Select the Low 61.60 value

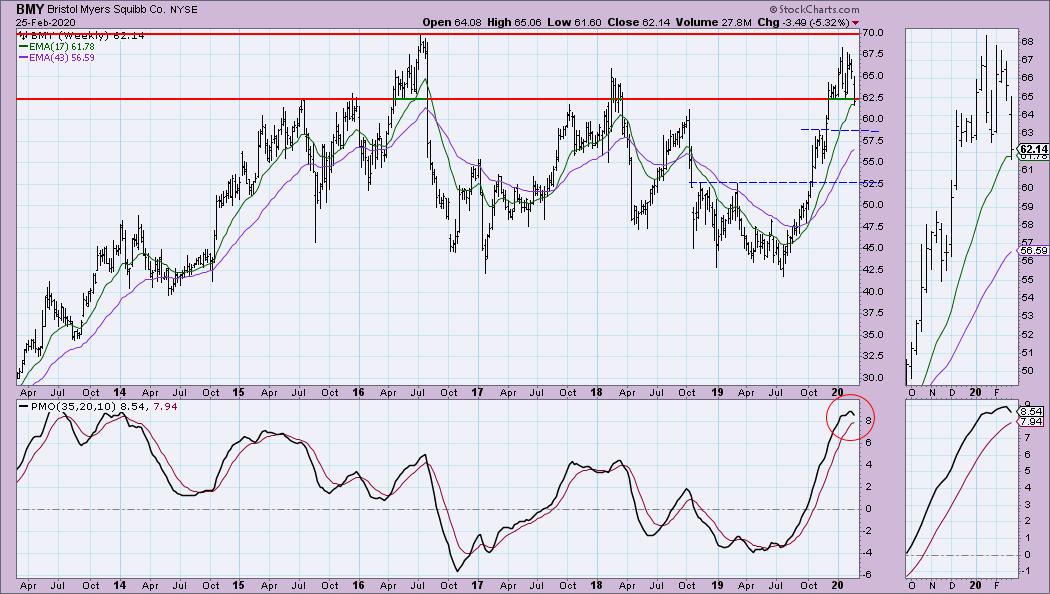(574, 22)
